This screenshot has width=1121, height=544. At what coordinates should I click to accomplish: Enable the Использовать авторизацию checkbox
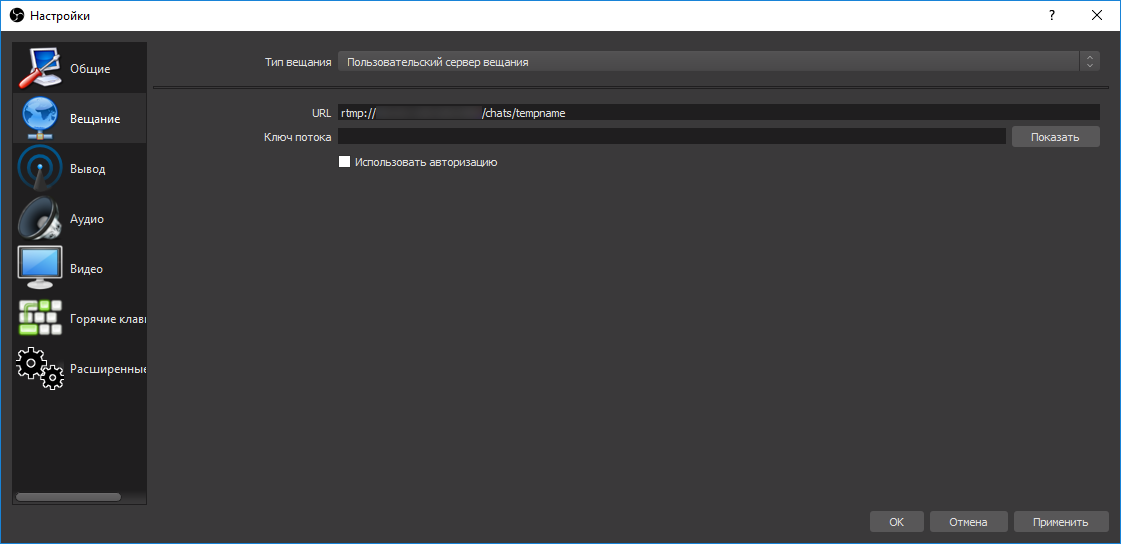click(345, 162)
